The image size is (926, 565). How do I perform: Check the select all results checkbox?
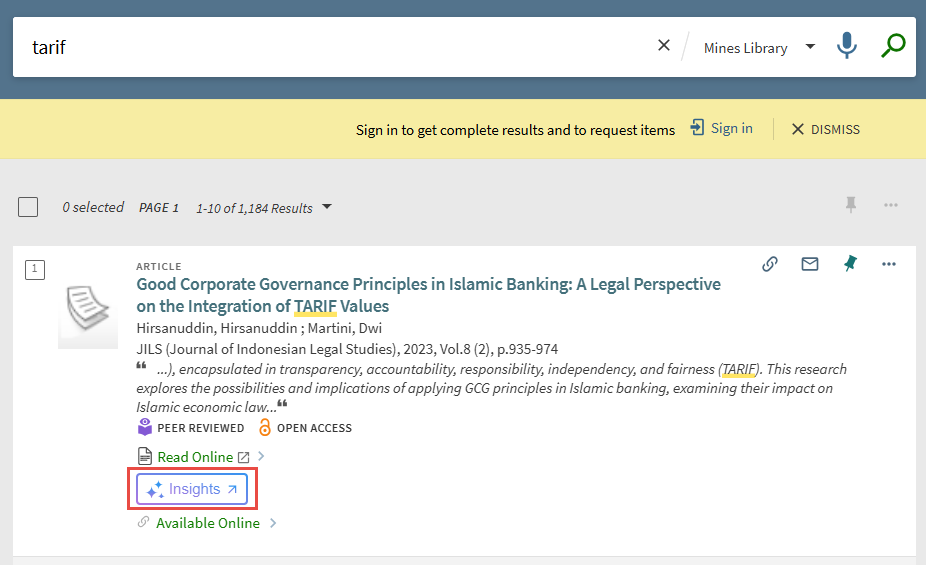(x=28, y=207)
